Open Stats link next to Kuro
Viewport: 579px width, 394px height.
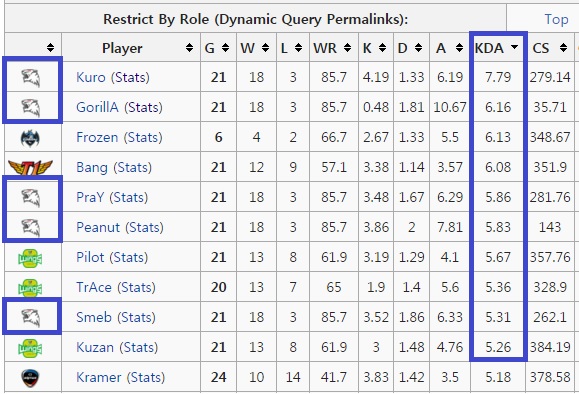[130, 77]
